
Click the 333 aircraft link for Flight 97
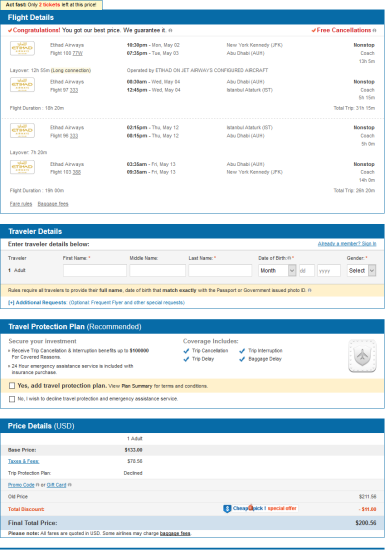(x=74, y=90)
